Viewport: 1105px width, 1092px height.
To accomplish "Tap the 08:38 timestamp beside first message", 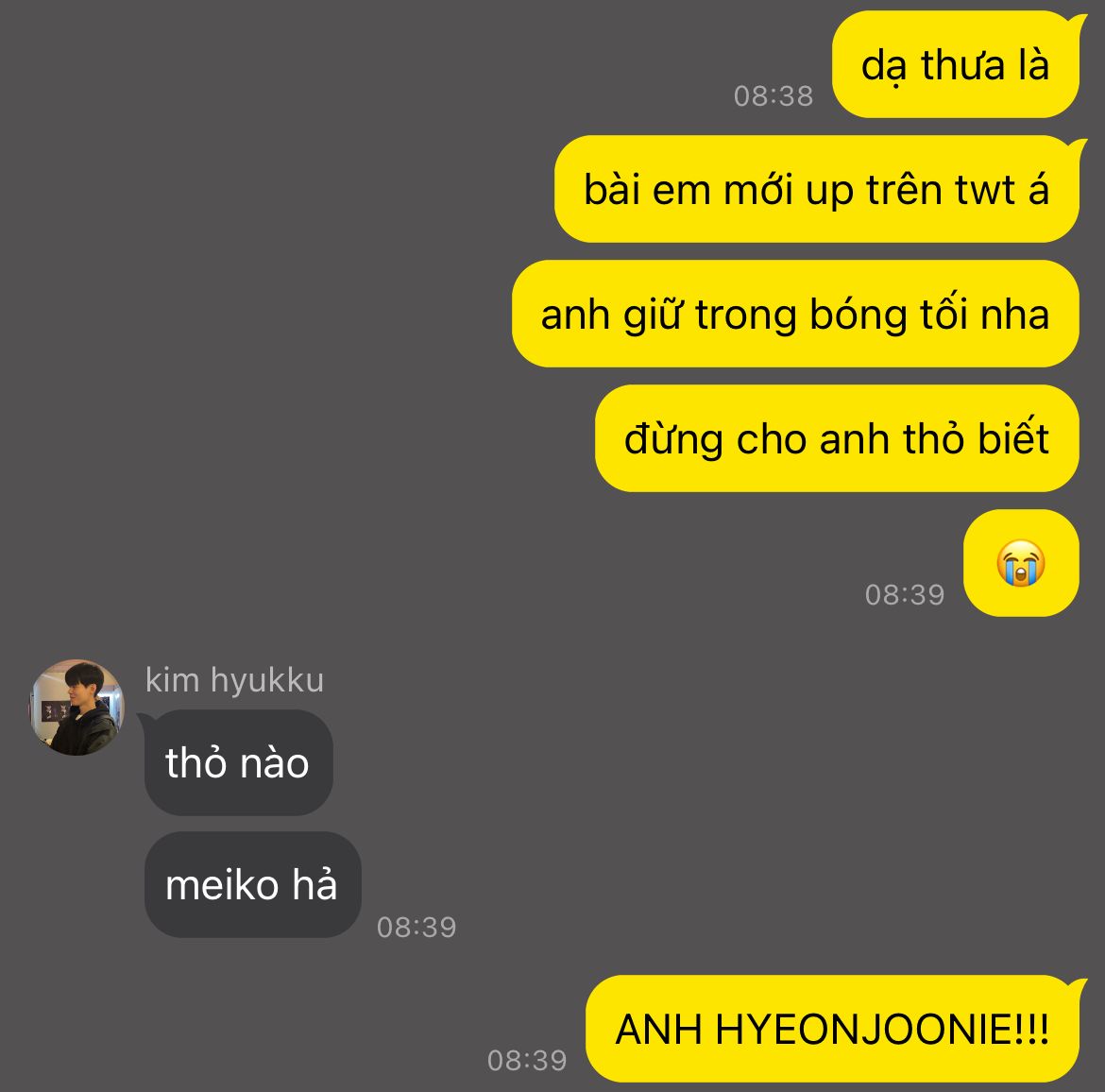I will pyautogui.click(x=773, y=95).
